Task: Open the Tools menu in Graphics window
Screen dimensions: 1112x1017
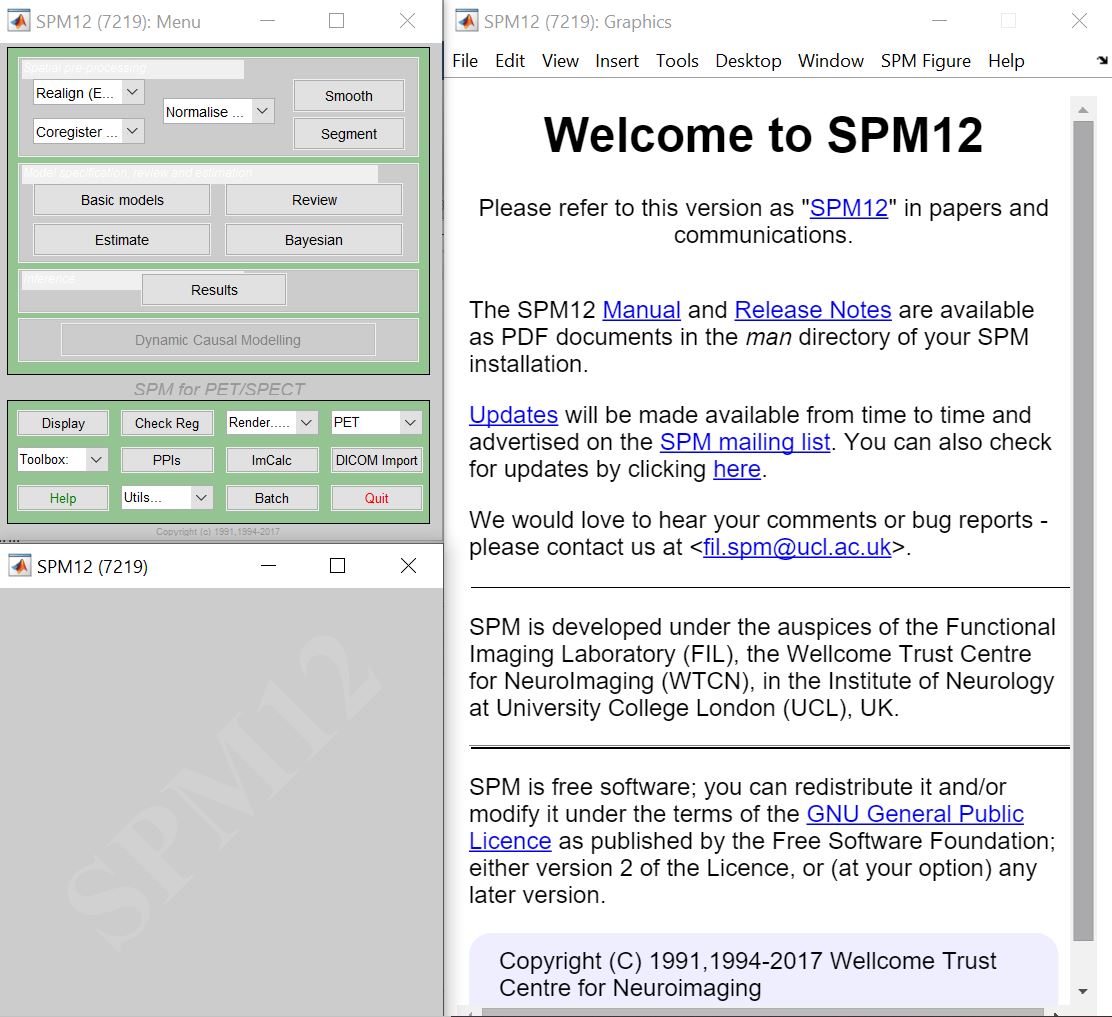Action: 677,61
